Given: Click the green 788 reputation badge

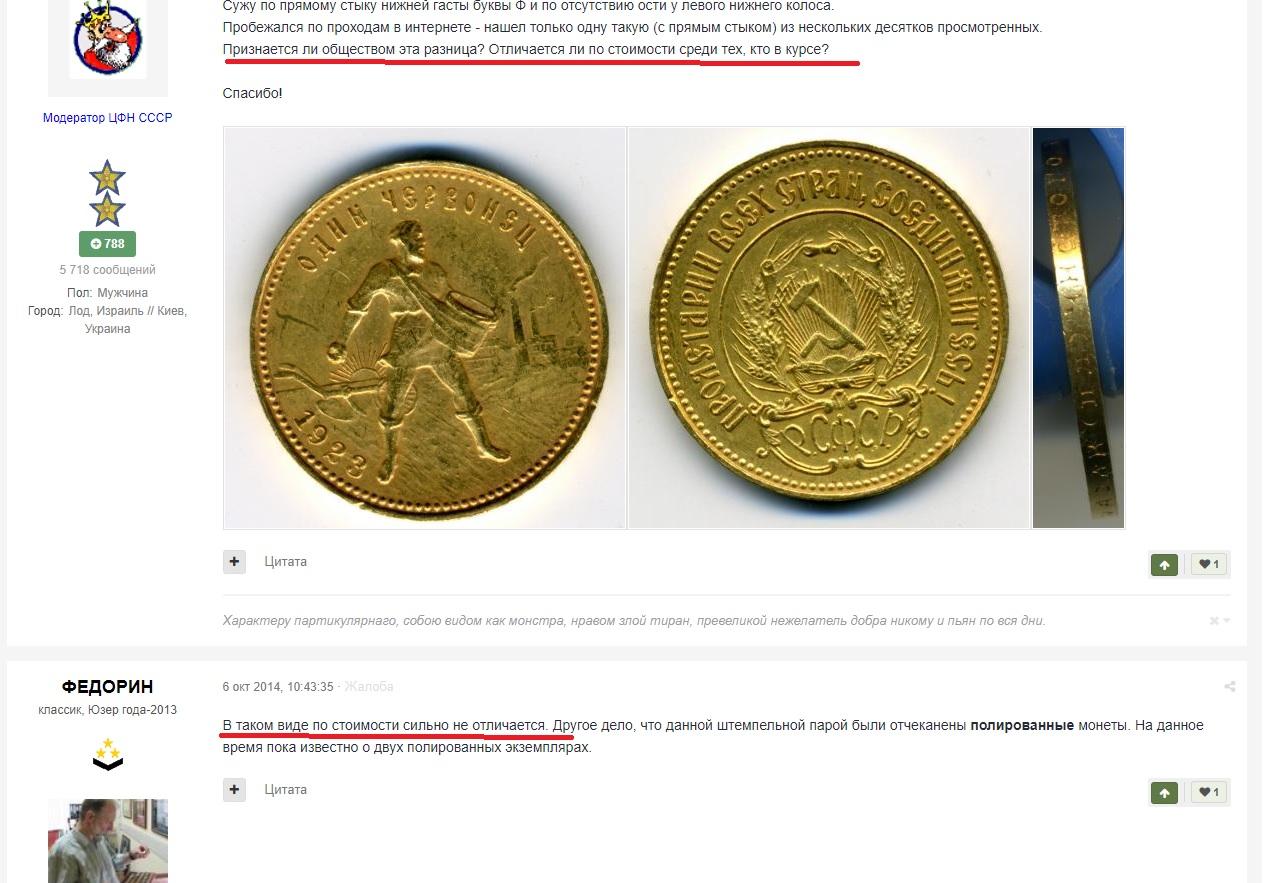Looking at the screenshot, I should click(x=107, y=244).
